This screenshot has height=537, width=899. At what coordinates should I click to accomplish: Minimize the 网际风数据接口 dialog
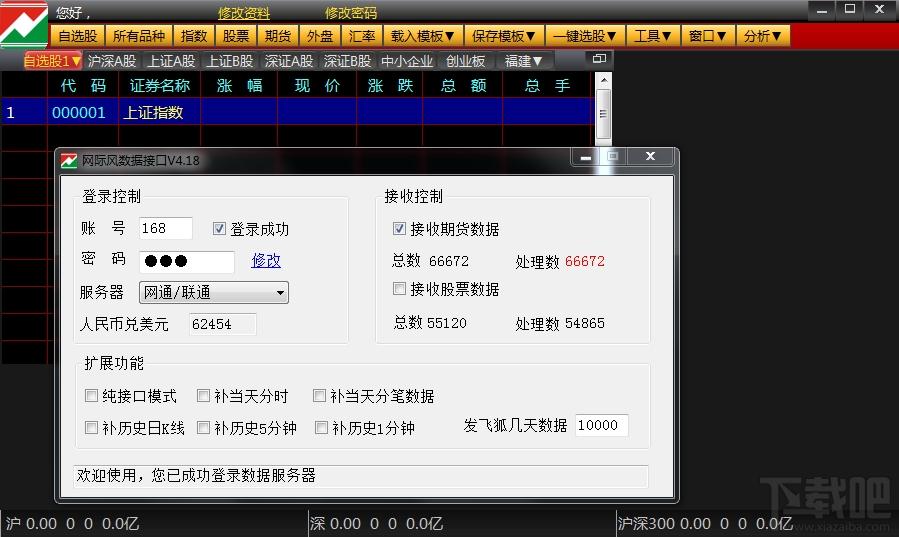coord(585,157)
